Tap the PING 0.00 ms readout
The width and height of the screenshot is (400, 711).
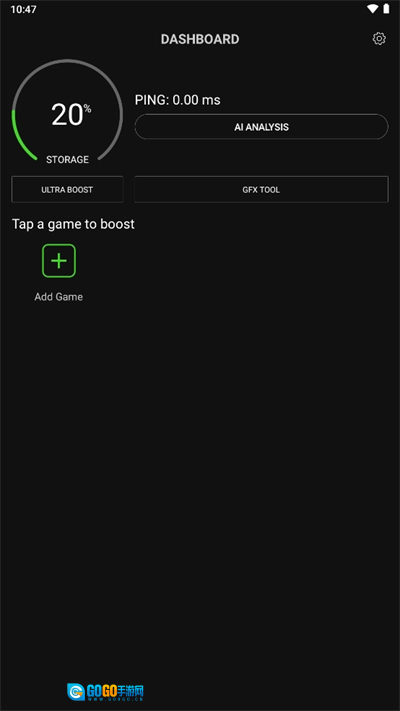point(177,100)
